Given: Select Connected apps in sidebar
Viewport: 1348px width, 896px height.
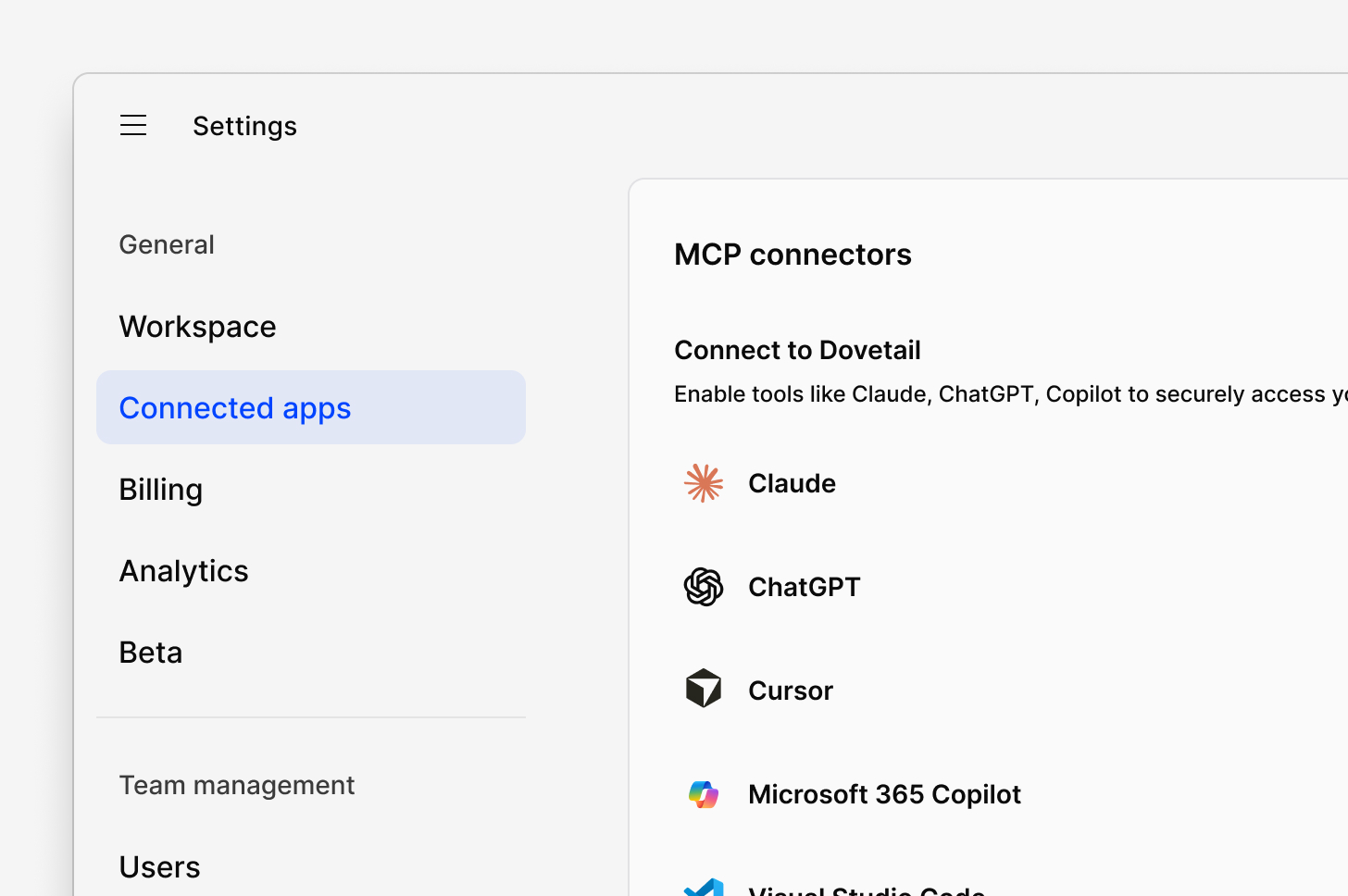Looking at the screenshot, I should click(x=311, y=407).
